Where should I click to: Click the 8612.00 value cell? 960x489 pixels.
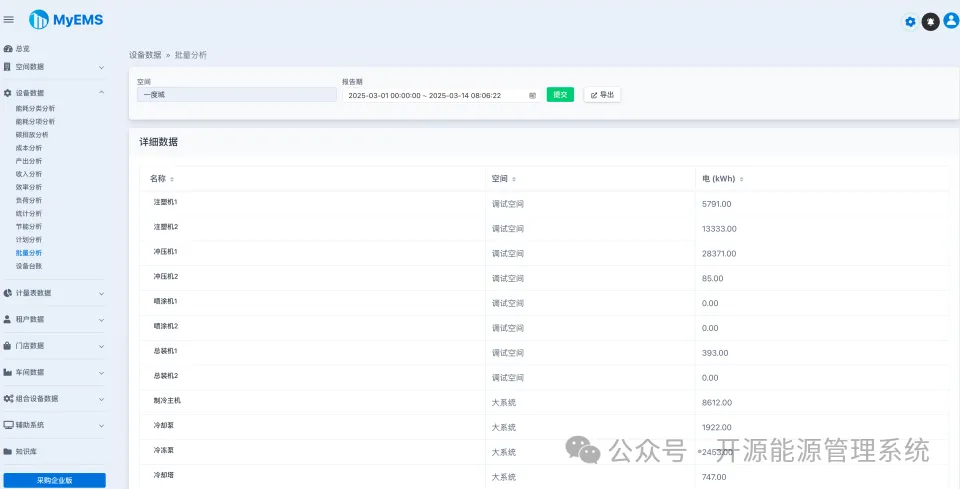pyautogui.click(x=717, y=403)
